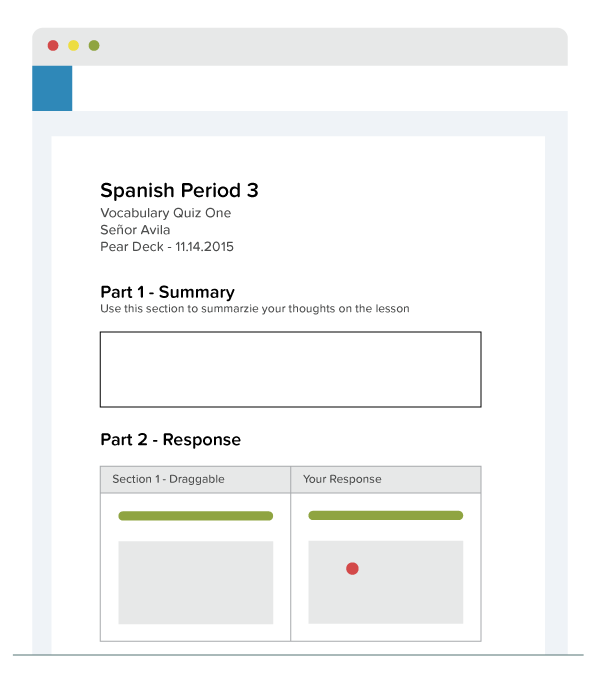Screen dimensions: 600x684
Task: Click inside the Part 1 Summary text box
Action: coord(291,369)
